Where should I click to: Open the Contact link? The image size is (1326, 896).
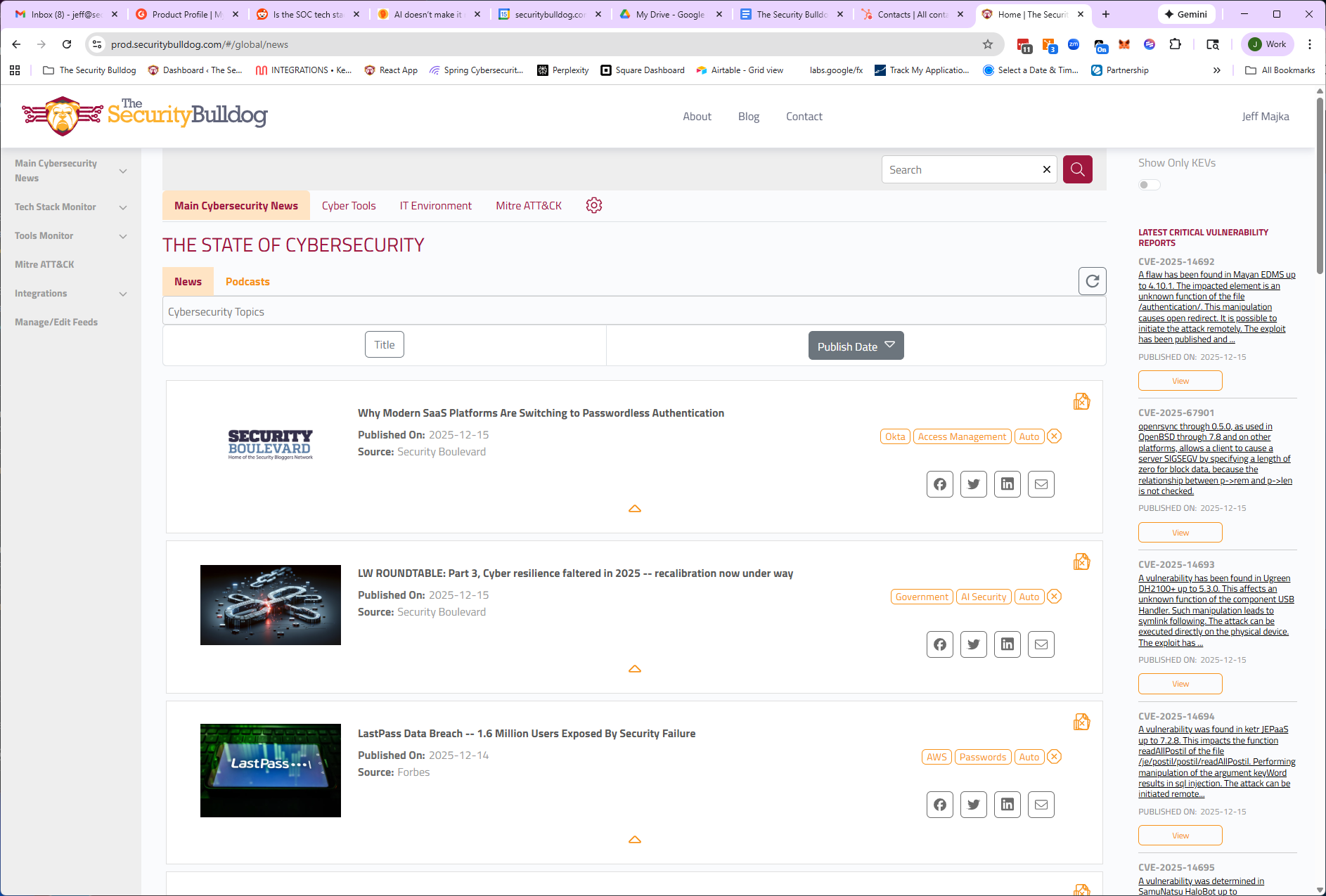(x=804, y=116)
